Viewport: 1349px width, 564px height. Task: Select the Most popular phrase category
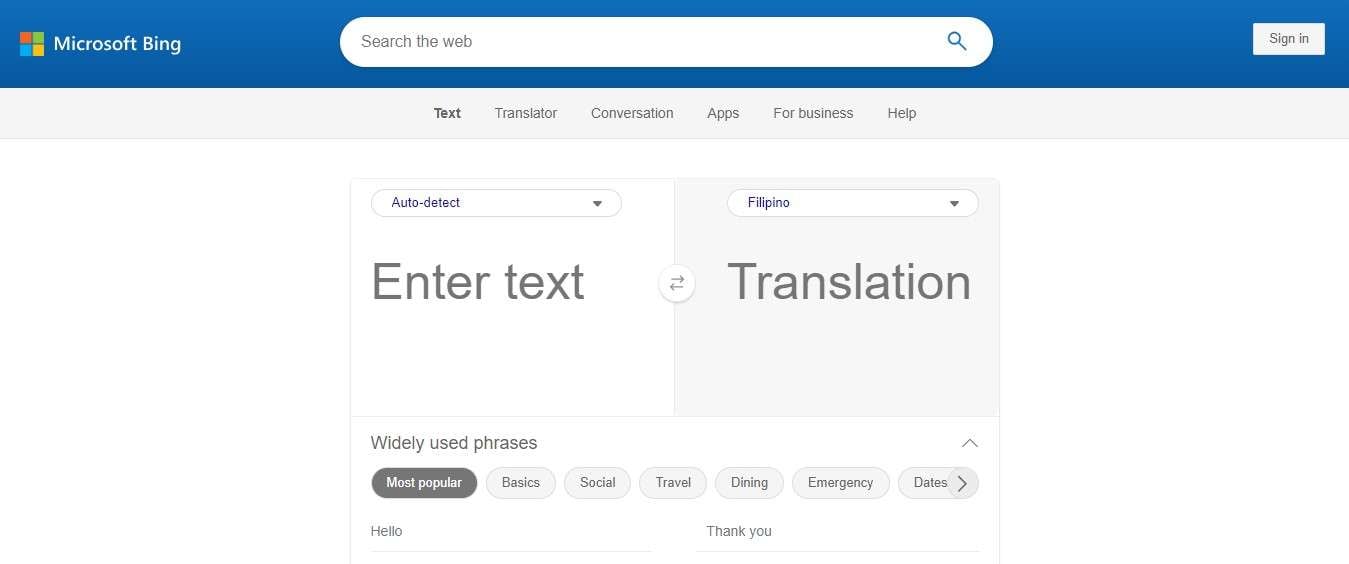[424, 483]
